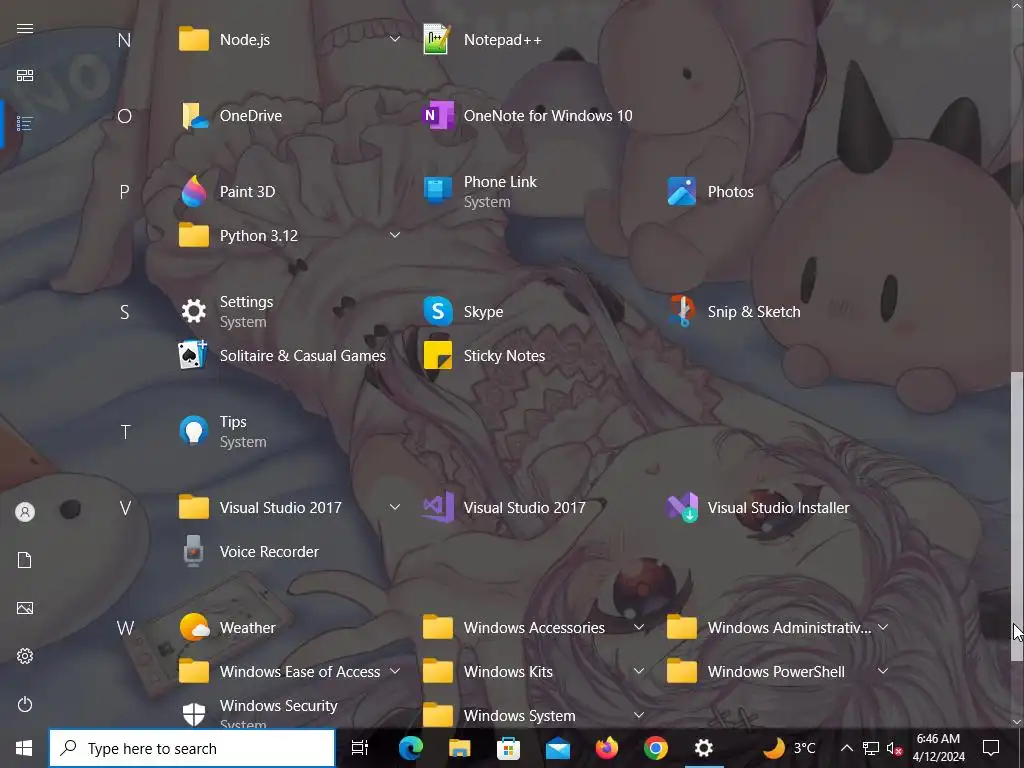The image size is (1024, 768).
Task: Click the taskbar search box
Action: point(192,748)
